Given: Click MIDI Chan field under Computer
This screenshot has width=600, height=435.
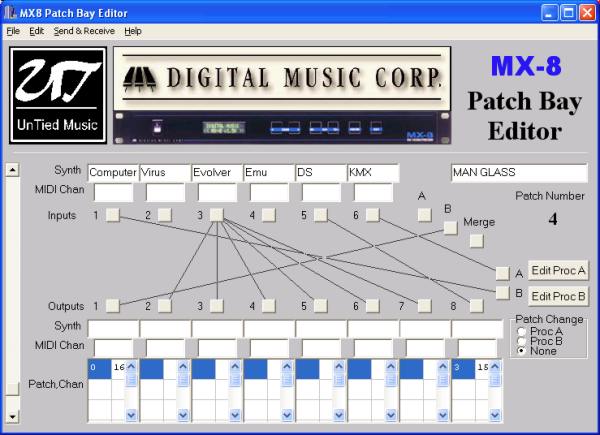Looking at the screenshot, I should tap(113, 192).
